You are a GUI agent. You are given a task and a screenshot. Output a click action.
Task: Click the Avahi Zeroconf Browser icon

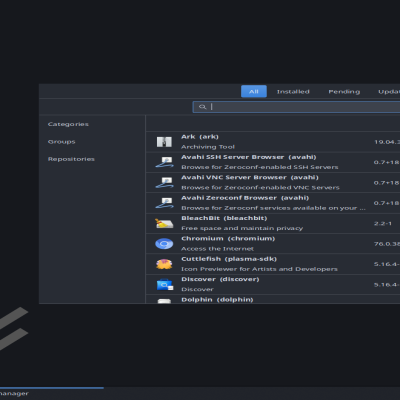(164, 203)
